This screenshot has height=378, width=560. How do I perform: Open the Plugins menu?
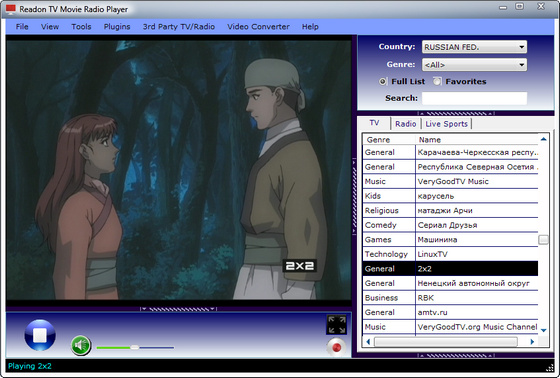[117, 27]
